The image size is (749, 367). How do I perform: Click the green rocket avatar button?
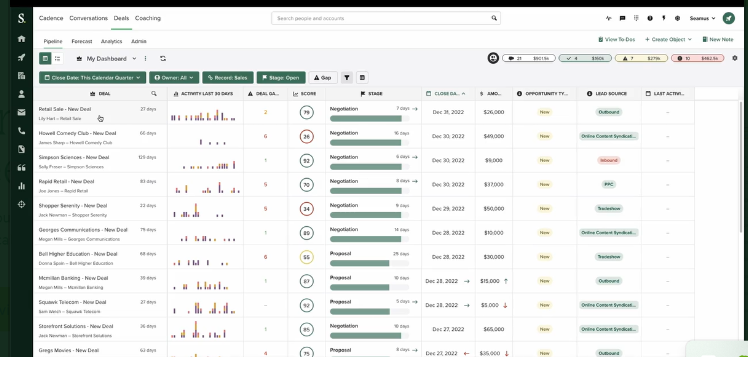[x=728, y=18]
